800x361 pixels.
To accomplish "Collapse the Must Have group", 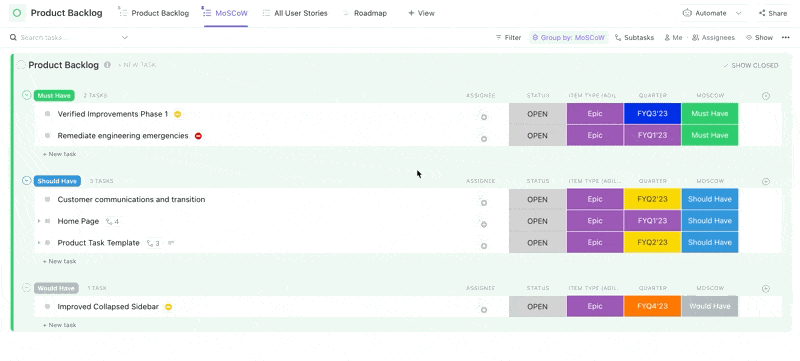I will (27, 95).
